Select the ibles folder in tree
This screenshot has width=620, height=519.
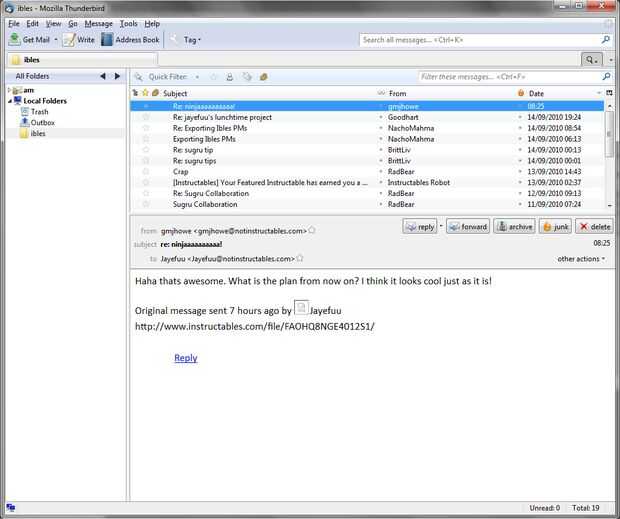38,134
